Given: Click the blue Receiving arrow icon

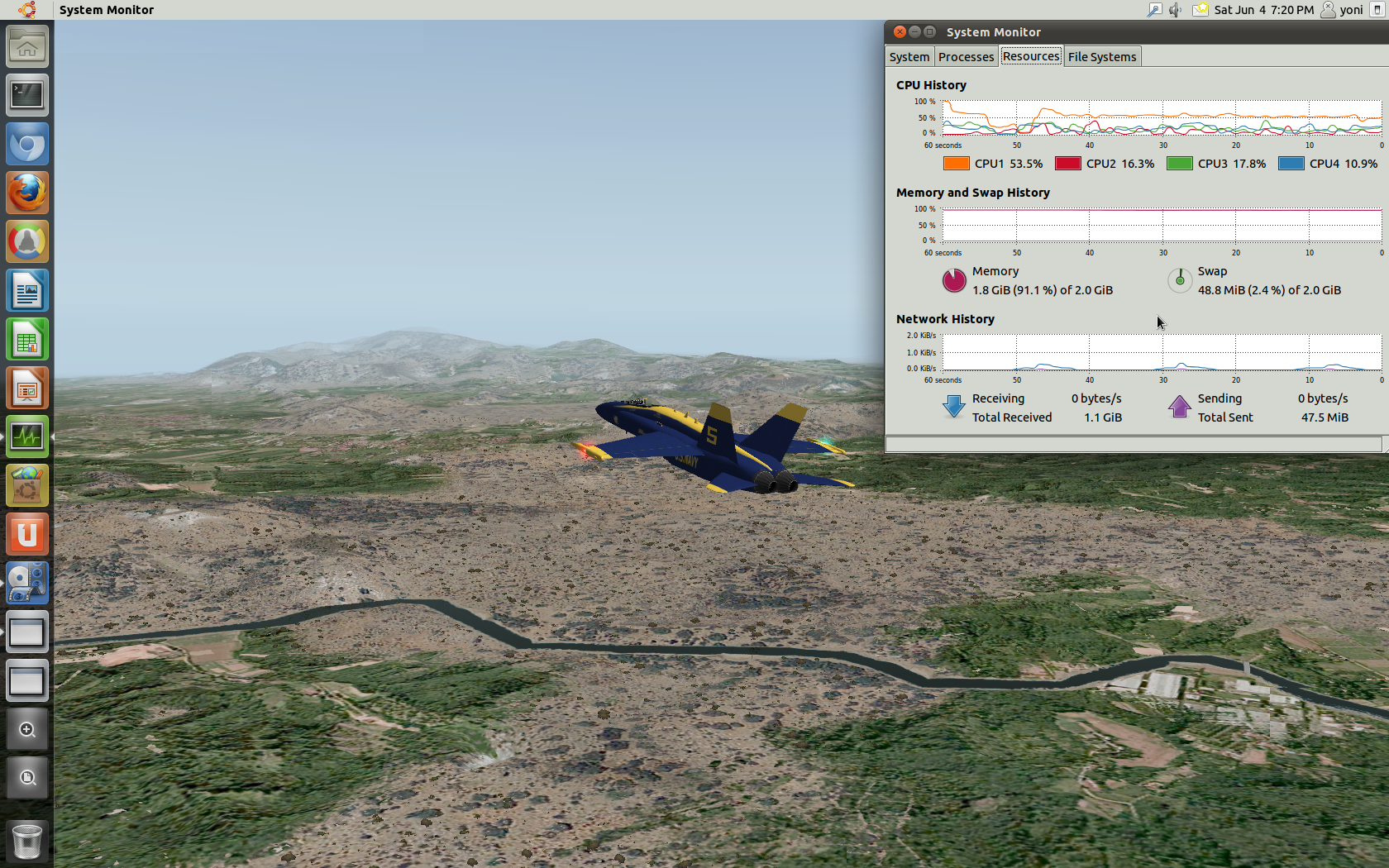Looking at the screenshot, I should pyautogui.click(x=953, y=407).
